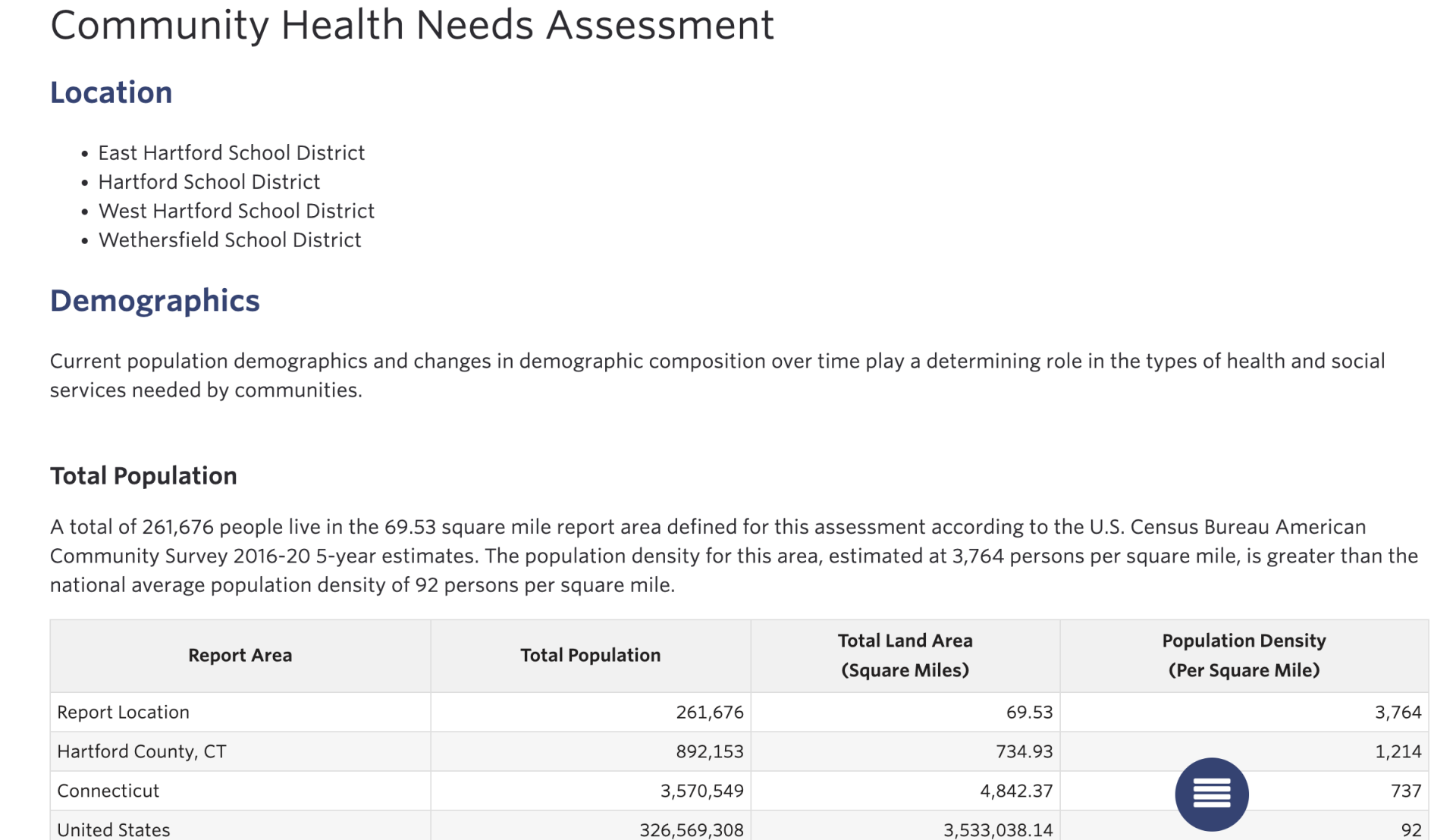The width and height of the screenshot is (1456, 840).
Task: Select Wethersfield School District list item
Action: pos(229,240)
